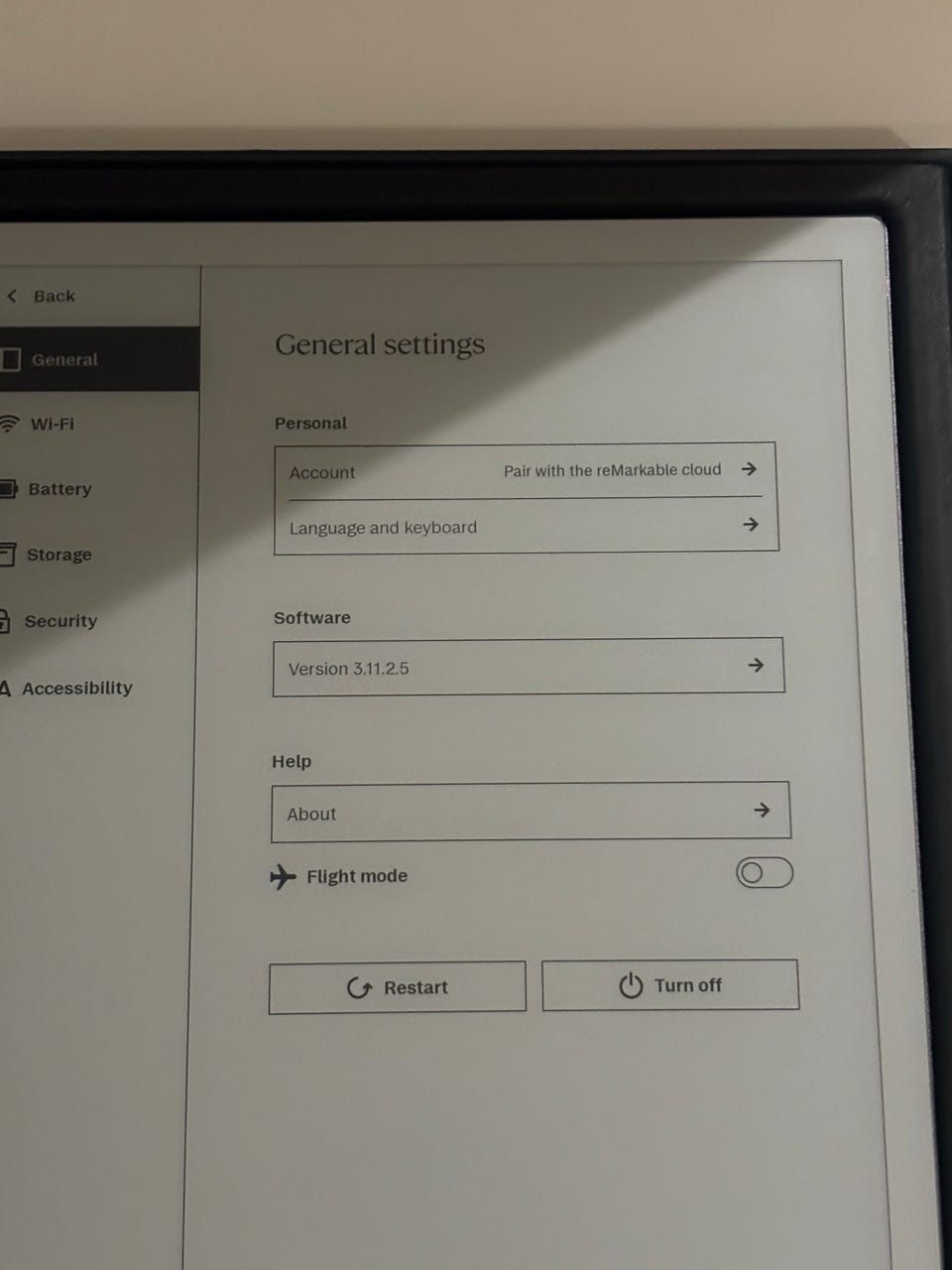Tap the Account row label

coord(322,473)
